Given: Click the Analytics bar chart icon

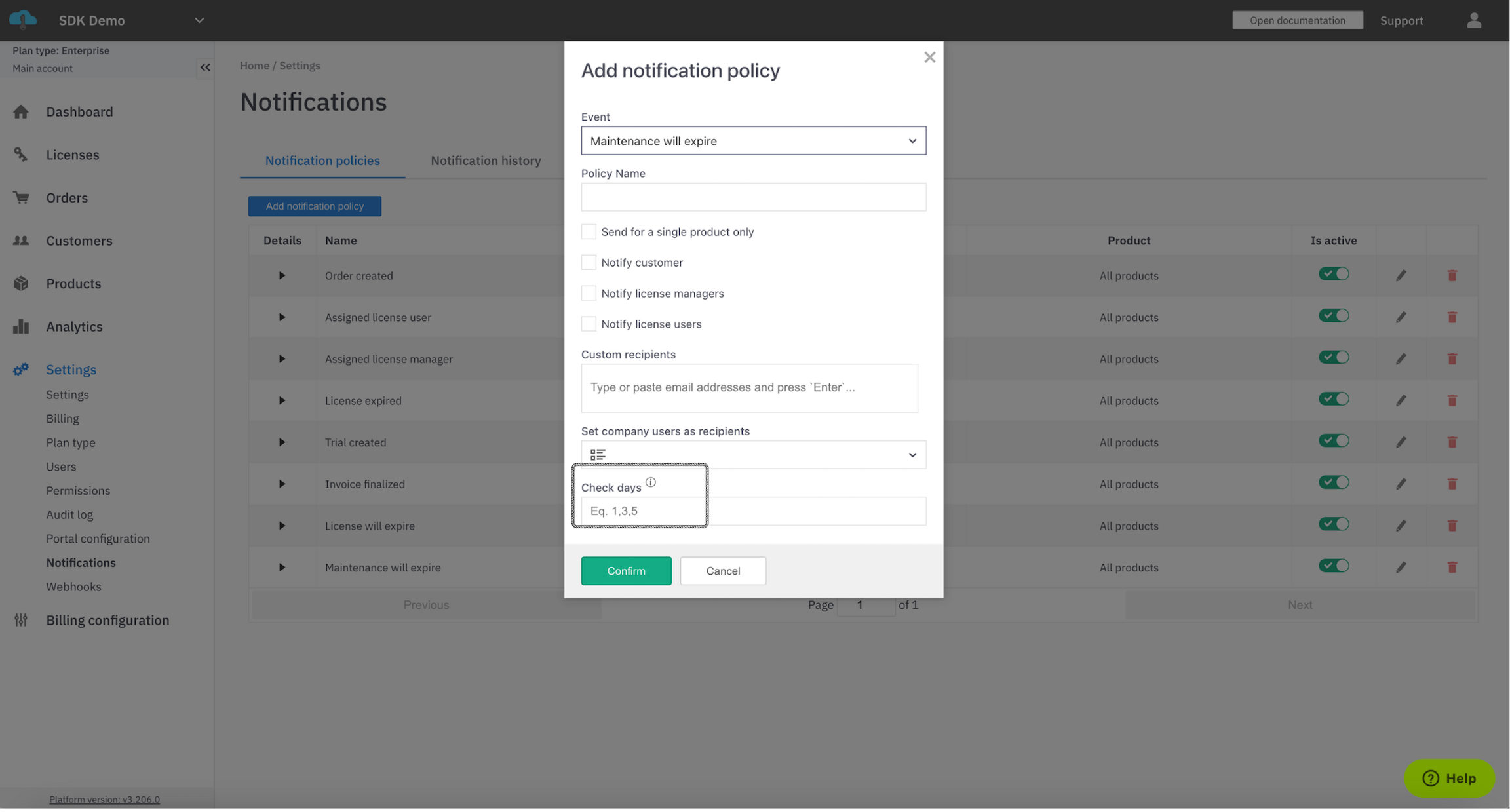Looking at the screenshot, I should point(21,326).
